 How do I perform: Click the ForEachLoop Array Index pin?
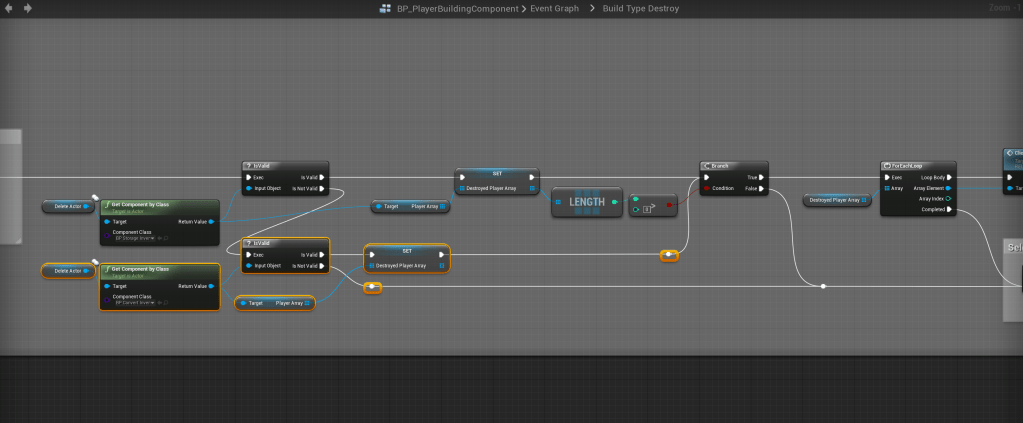950,198
